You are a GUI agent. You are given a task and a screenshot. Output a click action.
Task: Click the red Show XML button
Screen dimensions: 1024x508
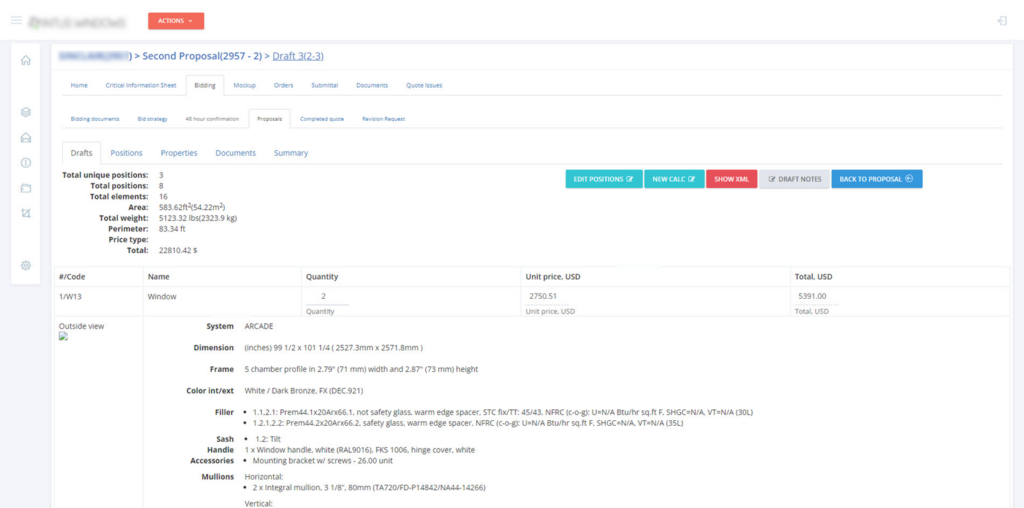coord(731,179)
